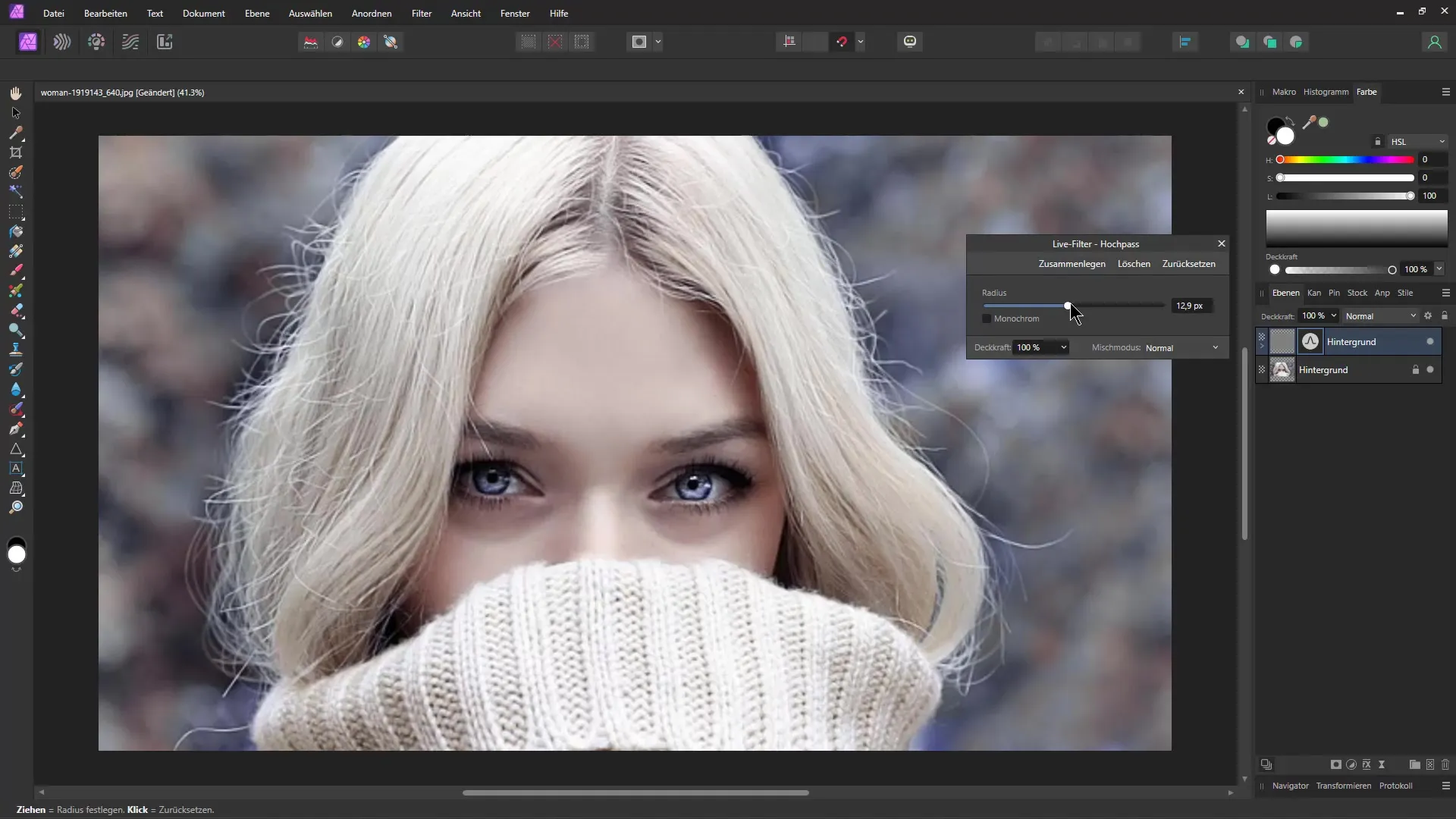Open the Ebene menu
1456x819 pixels.
coord(257,14)
